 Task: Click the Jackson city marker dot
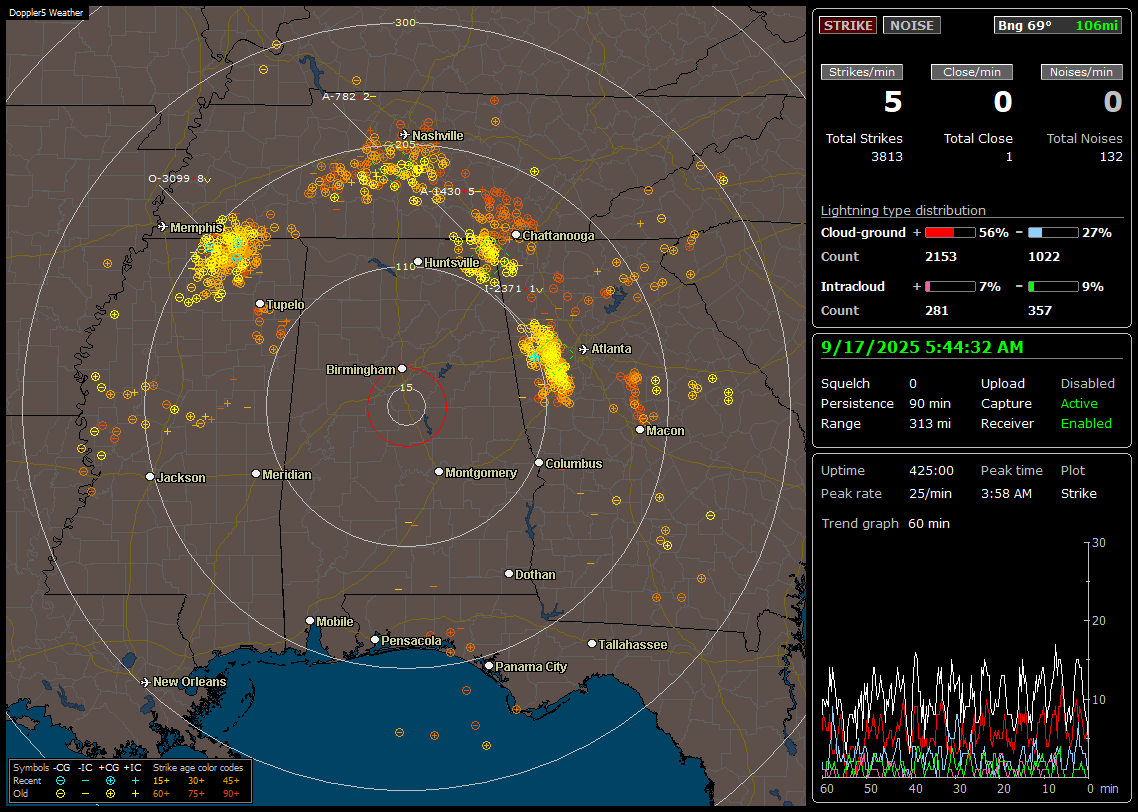150,477
